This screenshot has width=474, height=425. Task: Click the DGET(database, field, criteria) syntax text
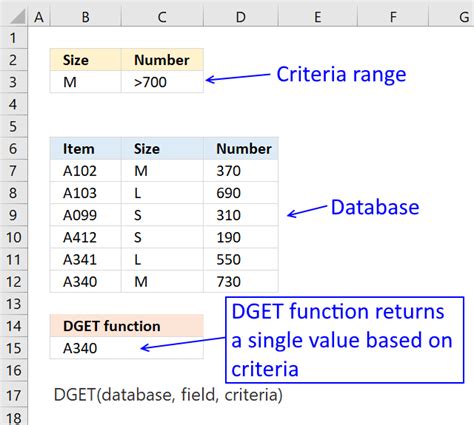click(168, 395)
